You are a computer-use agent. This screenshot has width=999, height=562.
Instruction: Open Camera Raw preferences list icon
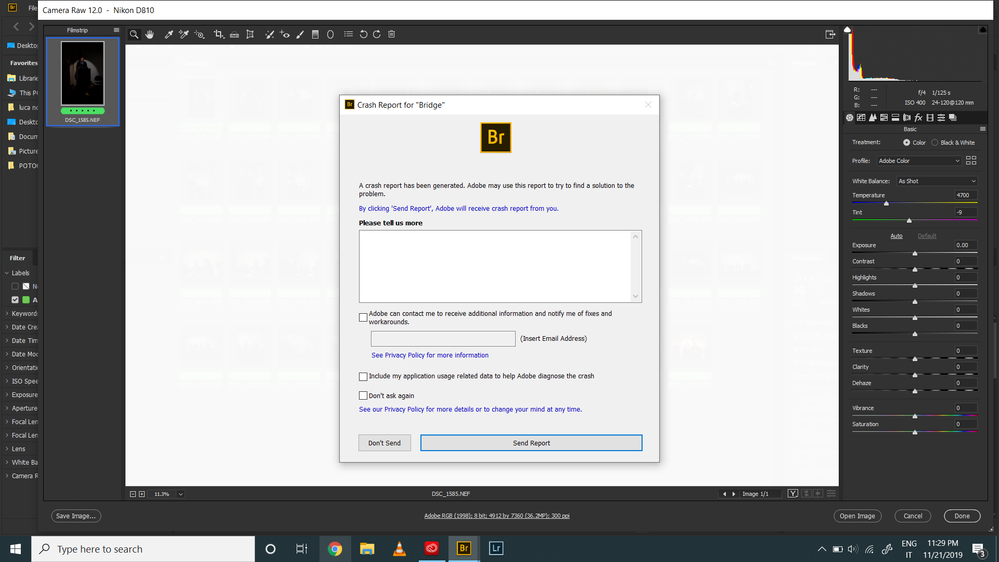tap(348, 34)
